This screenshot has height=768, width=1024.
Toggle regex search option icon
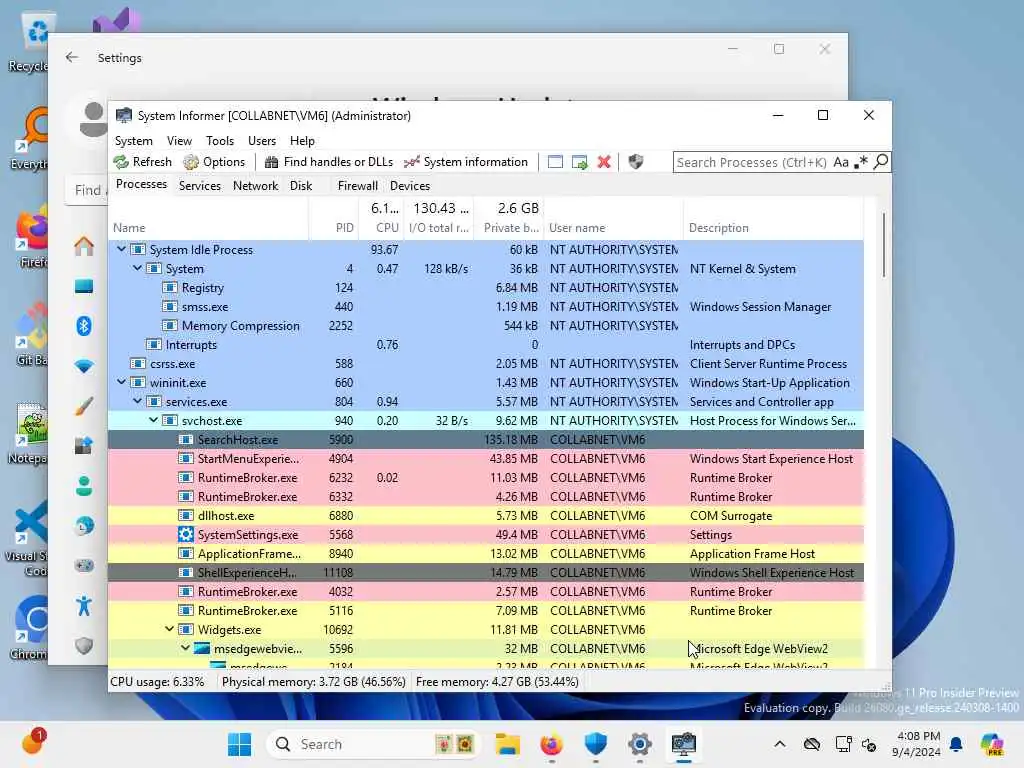(861, 162)
